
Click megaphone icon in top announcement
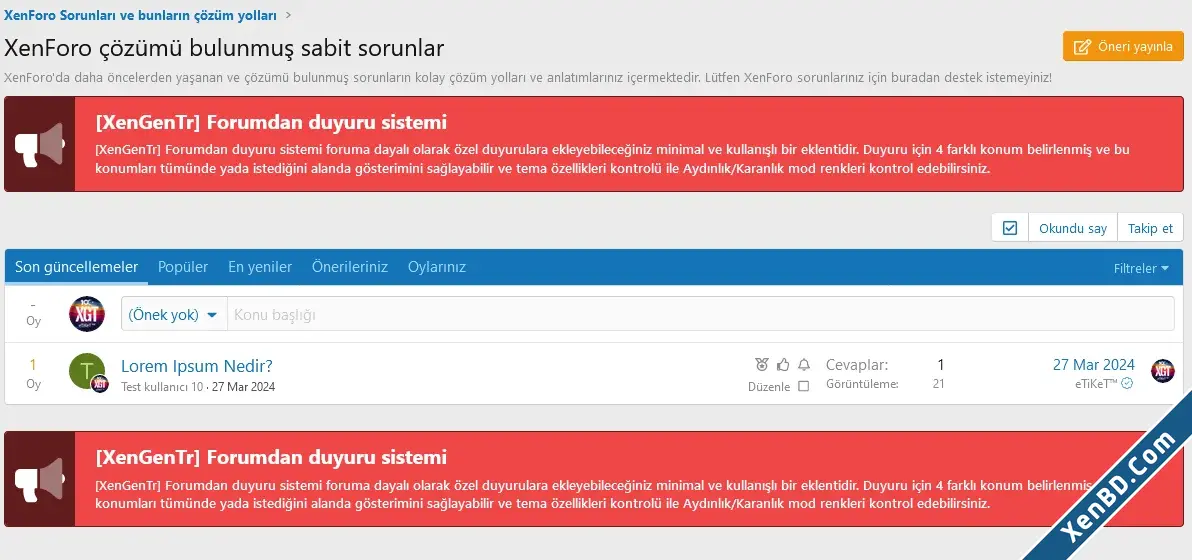[40, 144]
